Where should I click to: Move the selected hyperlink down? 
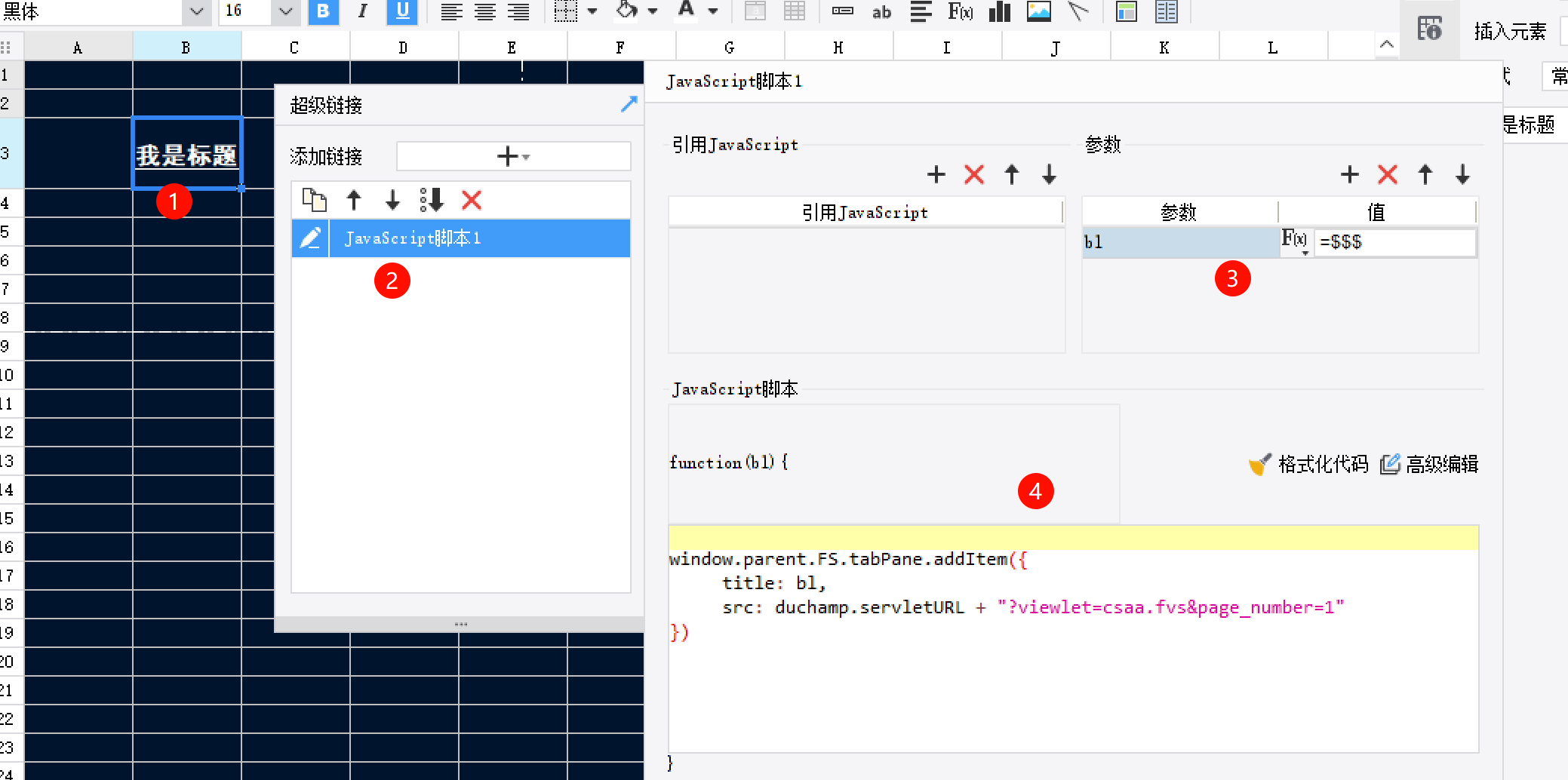click(x=392, y=200)
